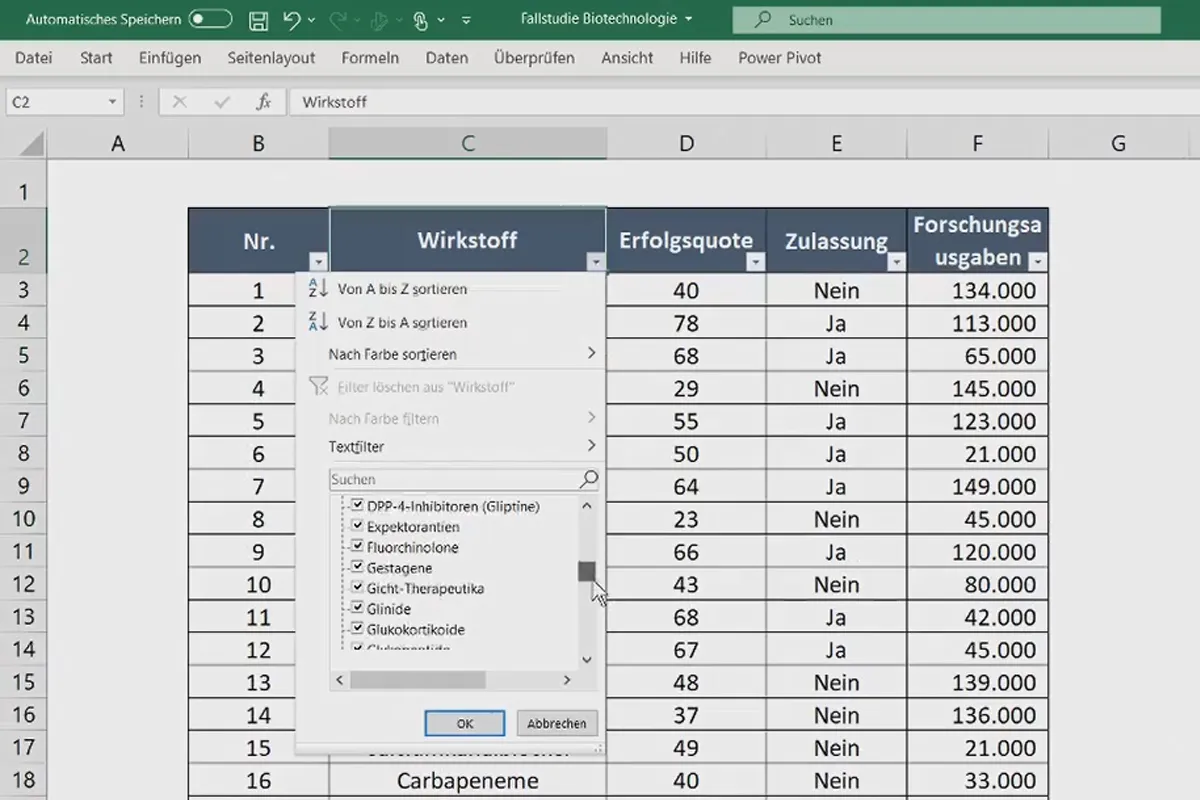
Task: Open the Wirkstoff column filter dropdown arrow
Action: click(x=596, y=262)
